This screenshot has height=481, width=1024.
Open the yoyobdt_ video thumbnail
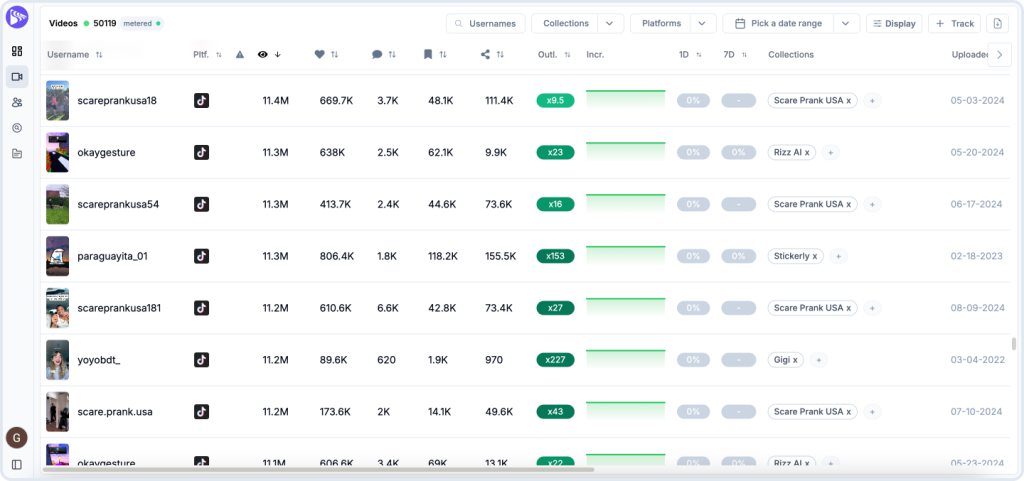click(x=58, y=360)
